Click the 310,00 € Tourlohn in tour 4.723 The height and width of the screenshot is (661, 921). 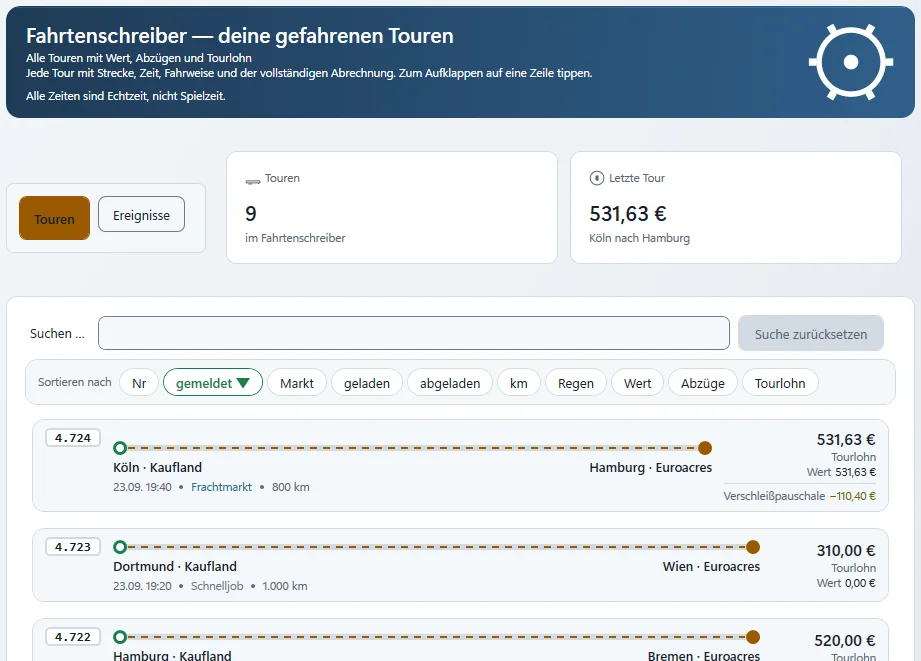(846, 551)
